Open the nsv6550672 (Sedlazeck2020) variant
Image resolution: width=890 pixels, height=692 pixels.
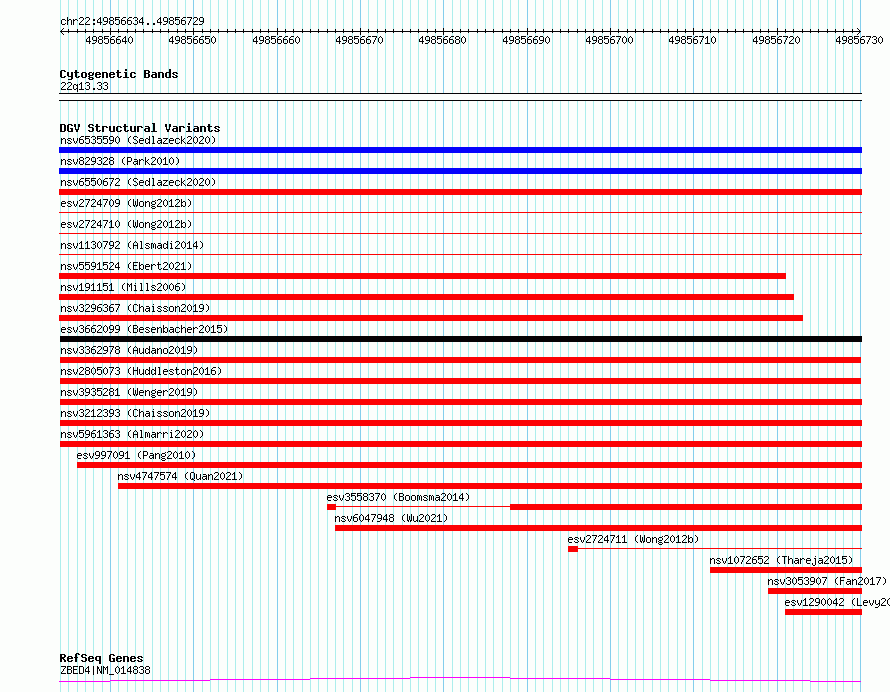pos(138,182)
